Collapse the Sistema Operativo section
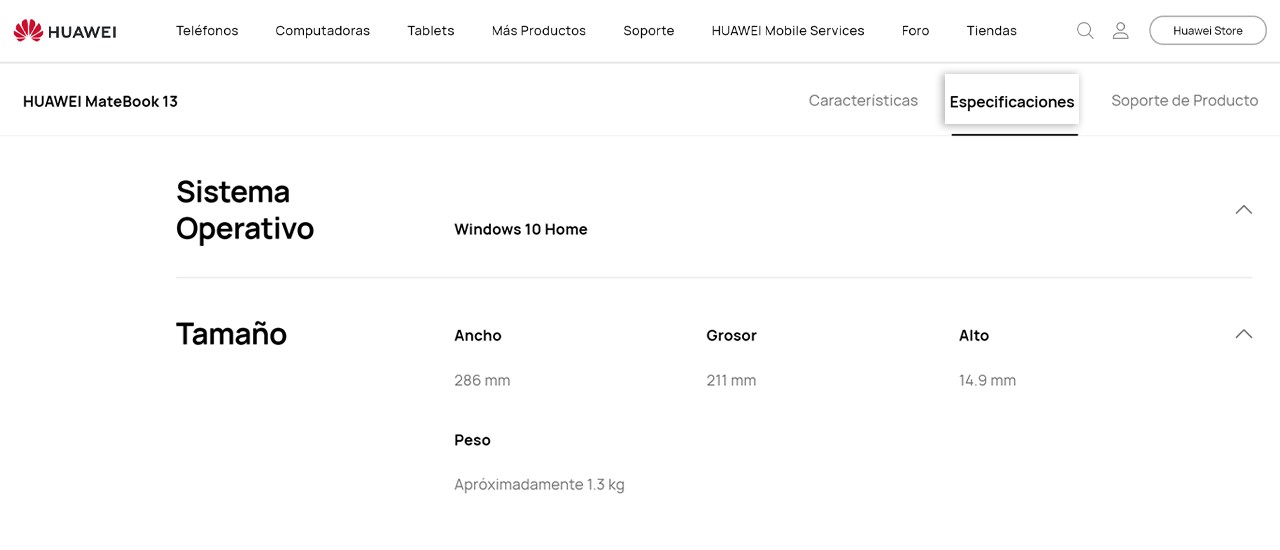Image resolution: width=1280 pixels, height=550 pixels. pyautogui.click(x=1244, y=209)
